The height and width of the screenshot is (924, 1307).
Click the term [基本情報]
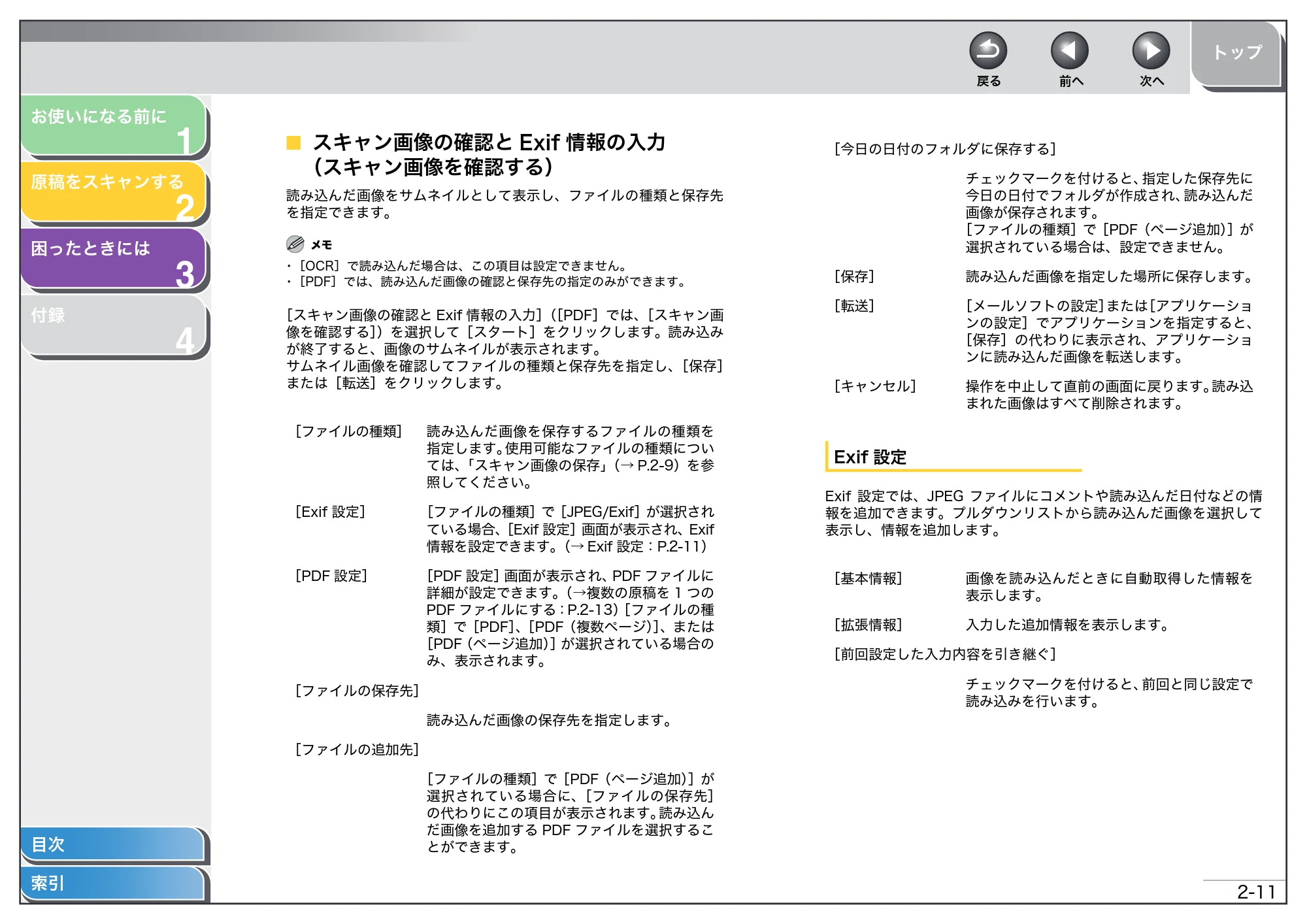point(868,578)
